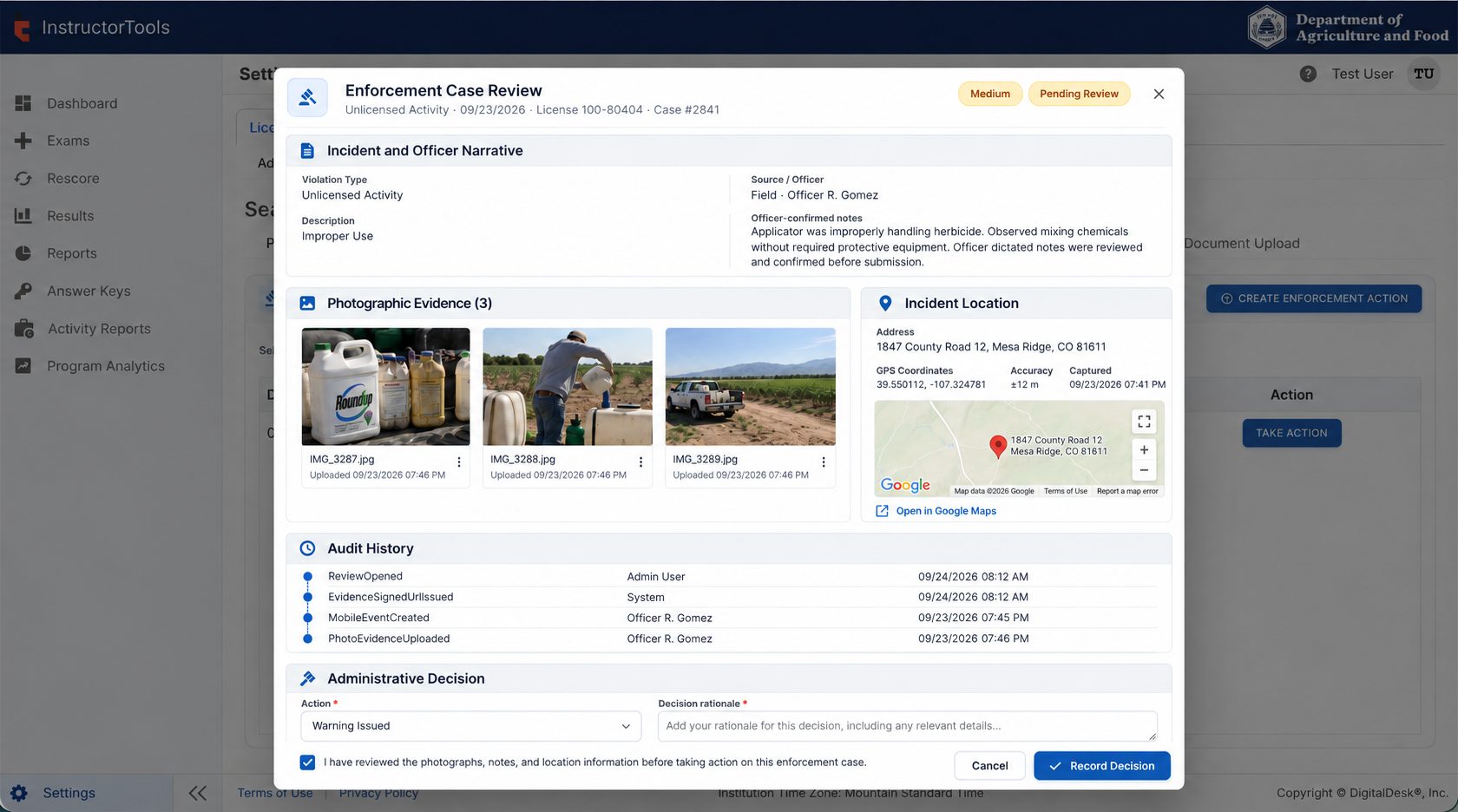Select the ReviewOpened audit entry

click(729, 576)
